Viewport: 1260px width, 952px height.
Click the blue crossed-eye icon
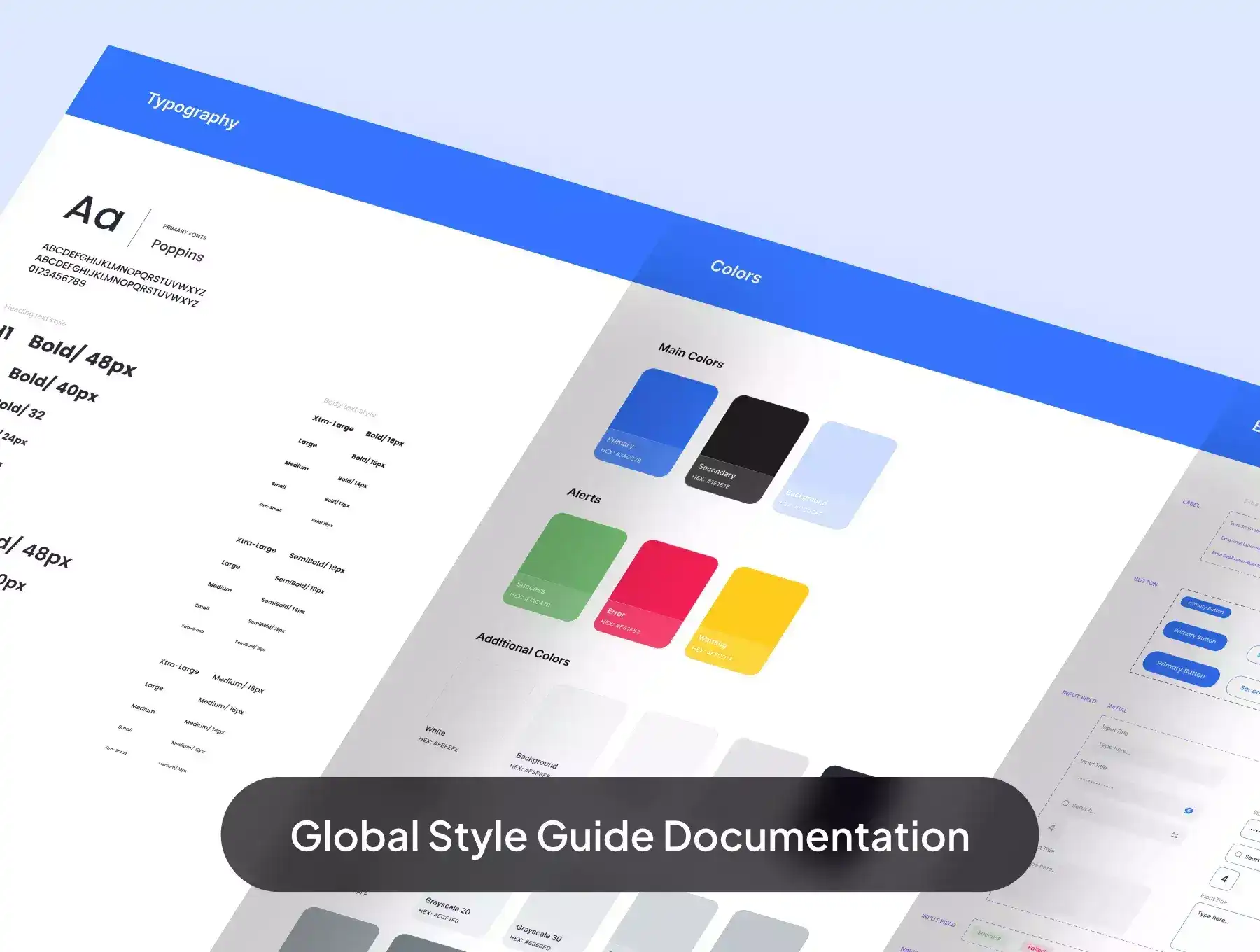[1188, 811]
